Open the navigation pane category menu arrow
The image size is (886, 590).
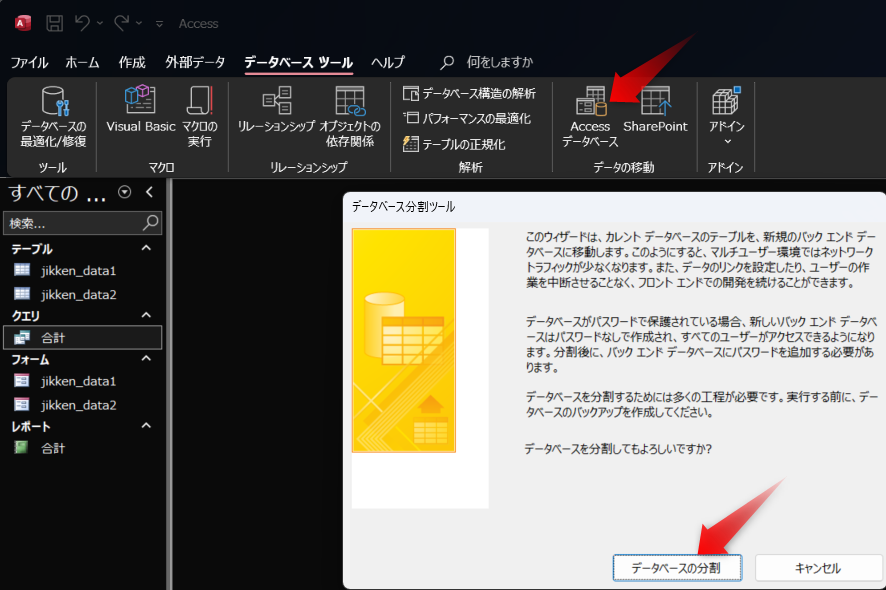click(x=125, y=192)
